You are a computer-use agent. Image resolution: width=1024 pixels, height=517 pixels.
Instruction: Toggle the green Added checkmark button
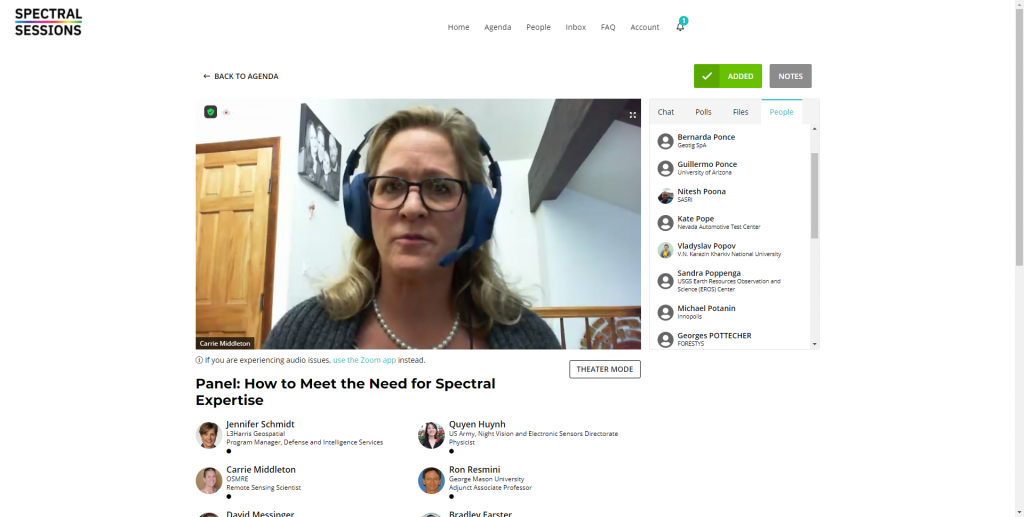tap(728, 76)
